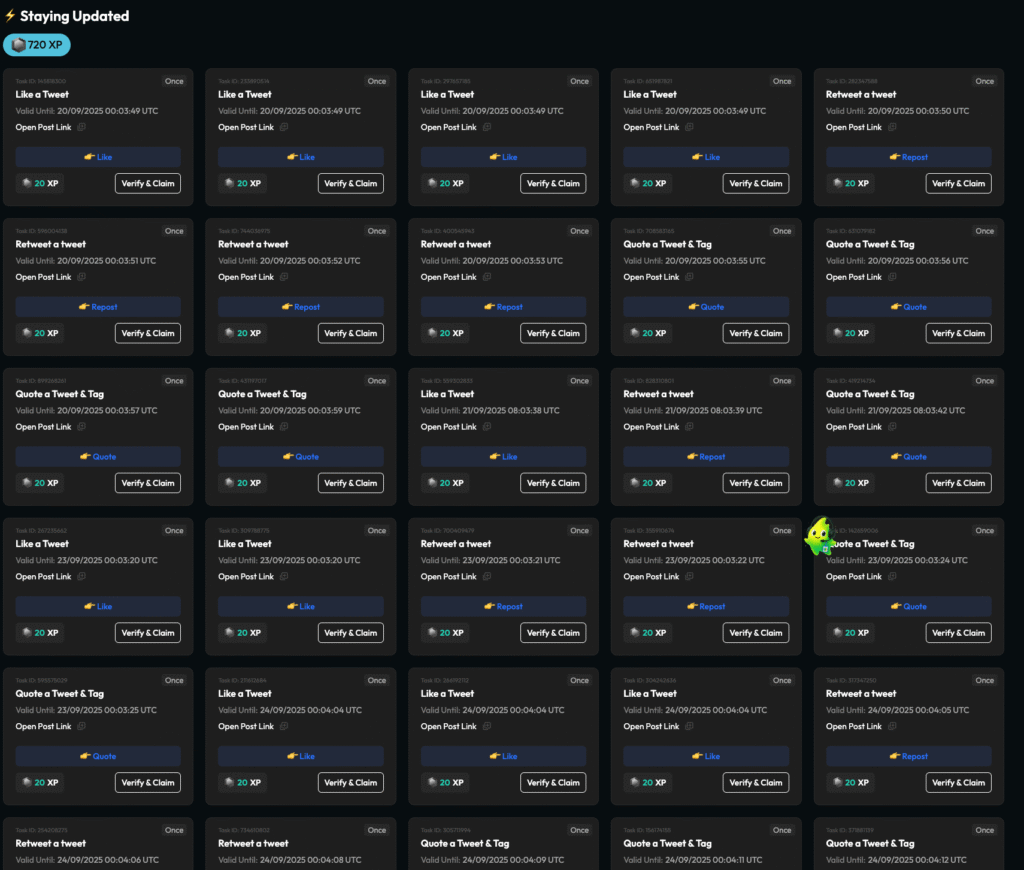Verify & Claim quote task expiring 23/09 00:03:25
Screen dimensions: 1024x870
[x=148, y=782]
